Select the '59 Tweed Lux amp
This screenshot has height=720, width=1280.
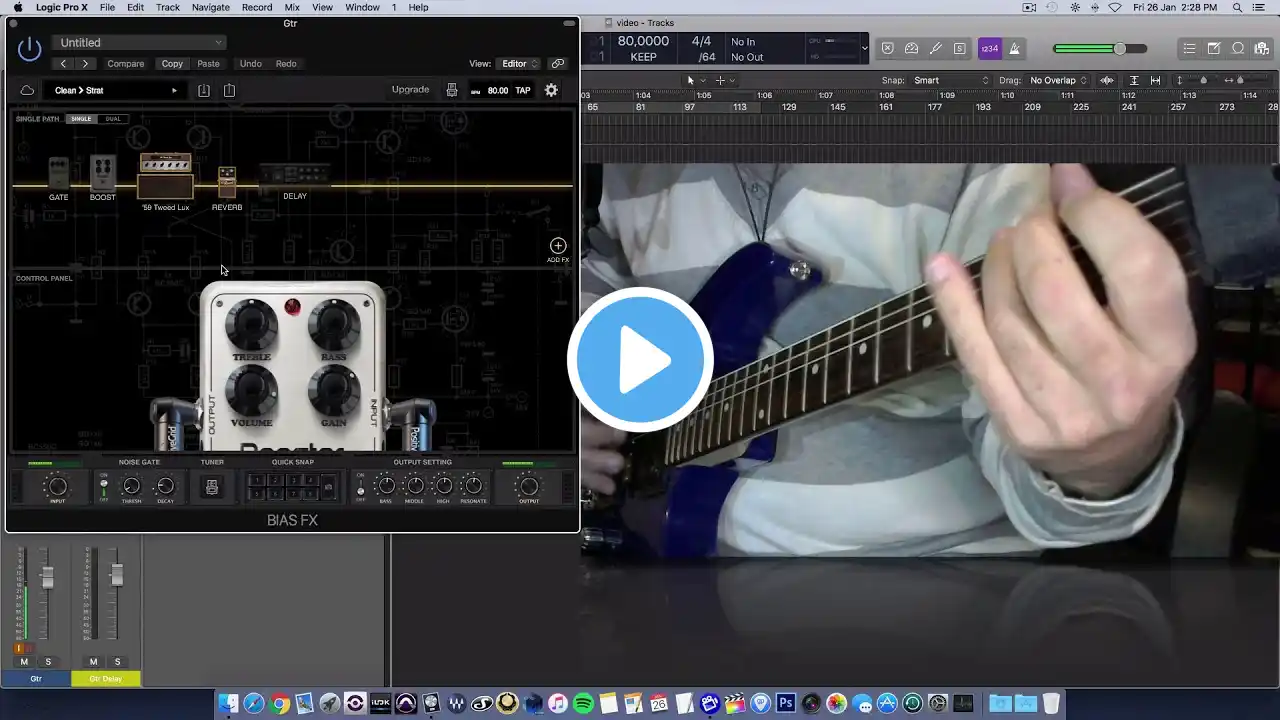click(166, 178)
